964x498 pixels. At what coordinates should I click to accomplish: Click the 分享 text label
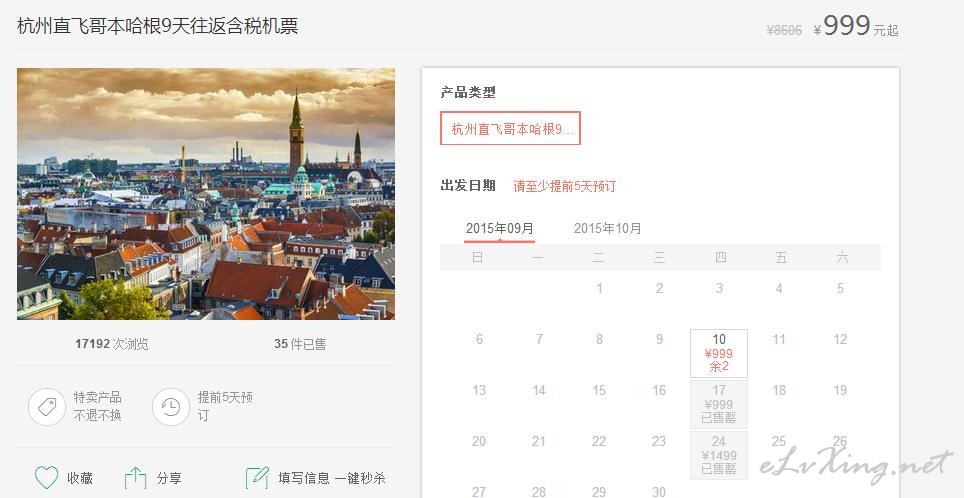point(169,478)
